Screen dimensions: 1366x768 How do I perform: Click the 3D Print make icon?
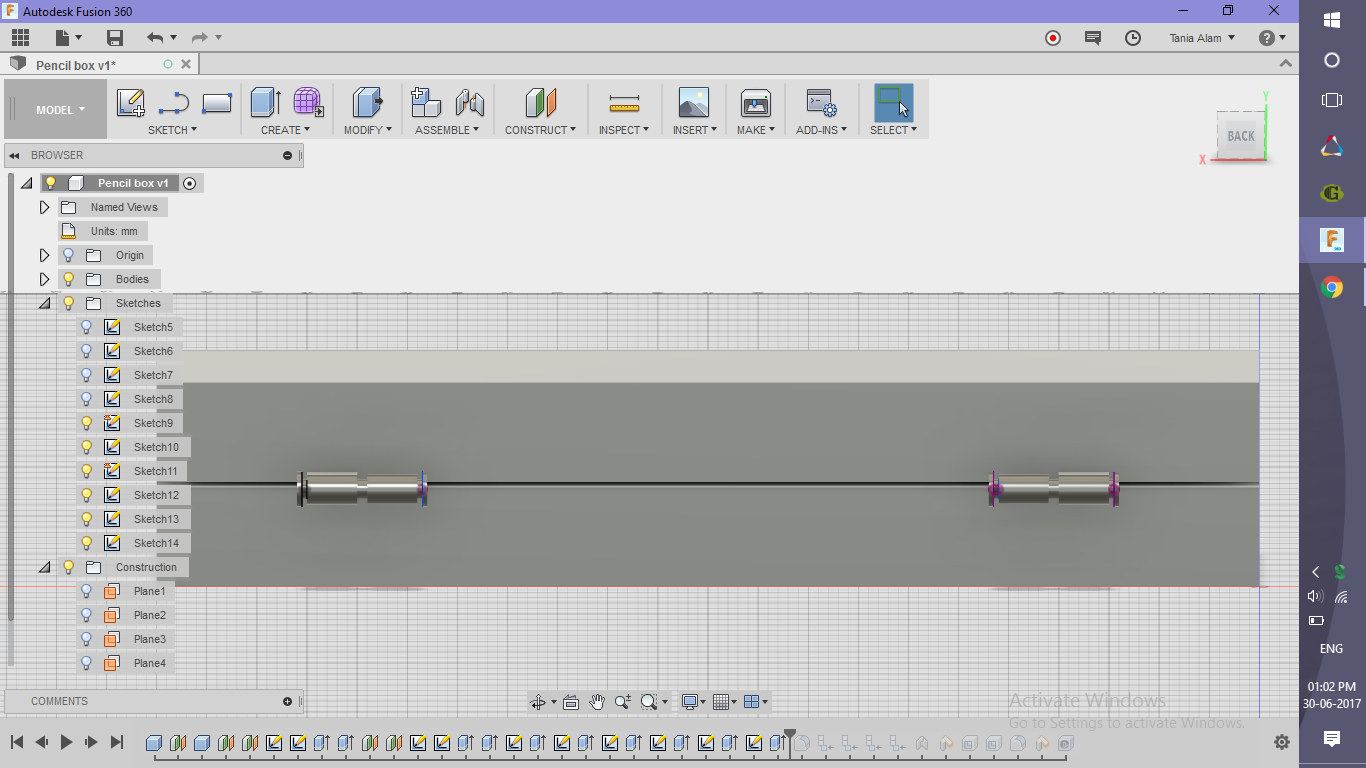pyautogui.click(x=756, y=103)
